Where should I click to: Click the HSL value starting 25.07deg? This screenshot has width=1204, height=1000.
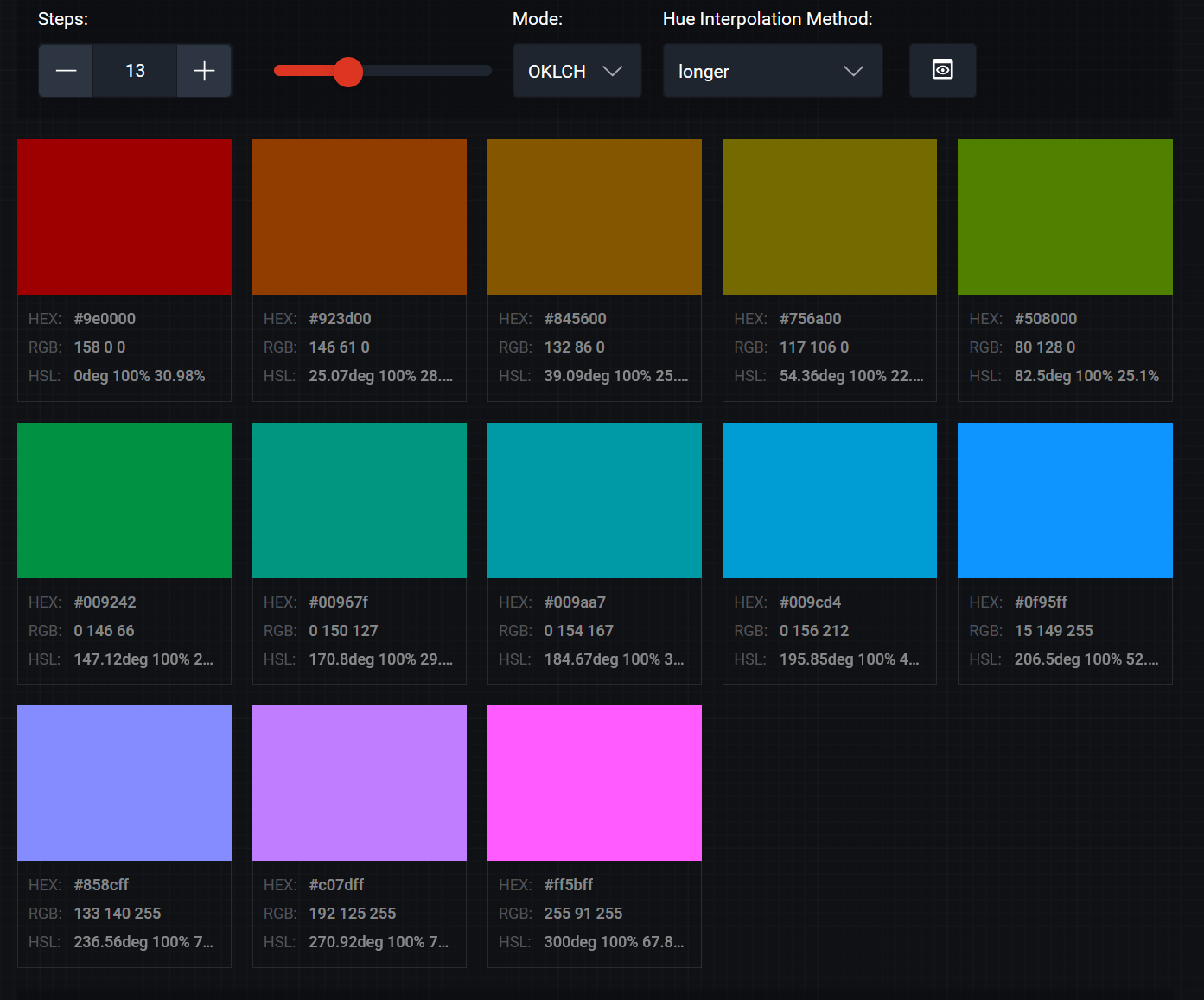(381, 376)
